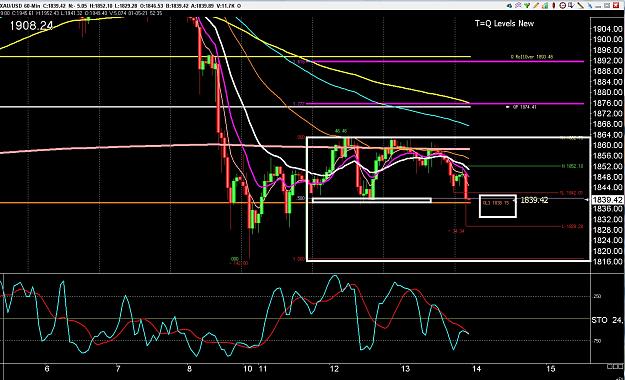Click the highlighted 1839.42 current price tag on axis

(608, 200)
